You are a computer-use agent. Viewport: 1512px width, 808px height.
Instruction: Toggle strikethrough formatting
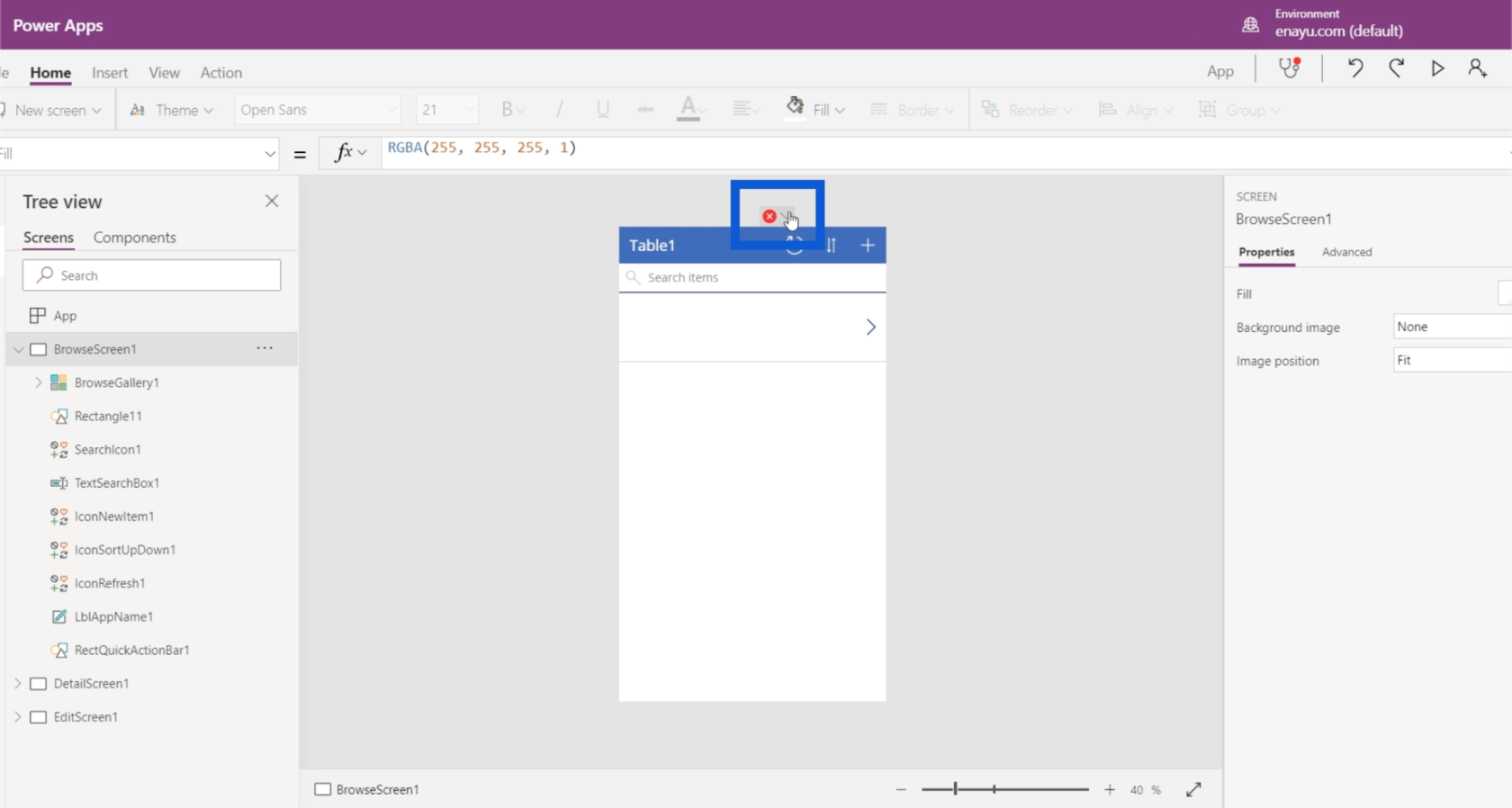(x=645, y=110)
